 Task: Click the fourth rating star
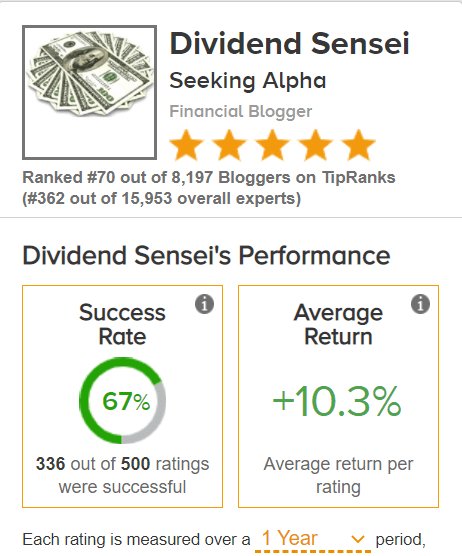coord(316,145)
